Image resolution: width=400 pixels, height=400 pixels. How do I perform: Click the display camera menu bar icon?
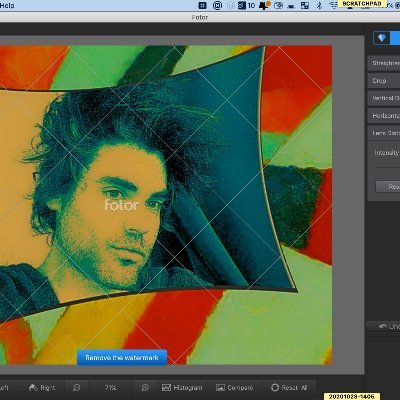pyautogui.click(x=279, y=5)
